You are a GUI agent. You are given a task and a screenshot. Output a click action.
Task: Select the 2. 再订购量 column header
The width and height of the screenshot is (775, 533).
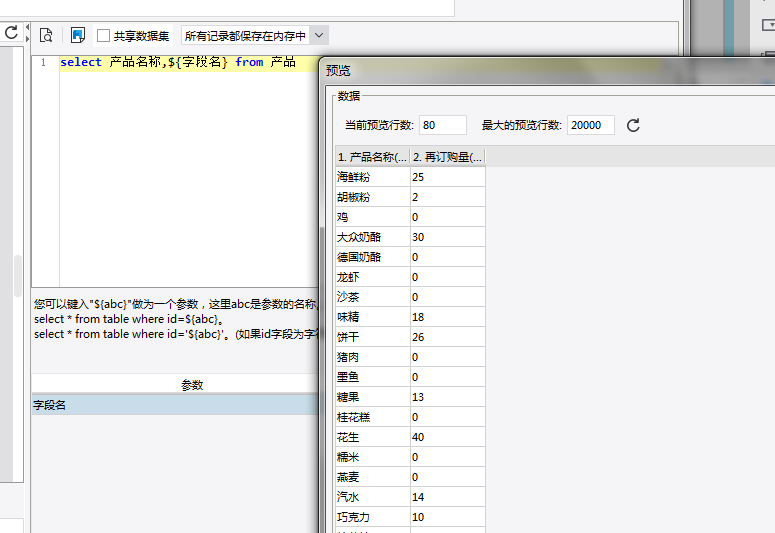click(447, 157)
